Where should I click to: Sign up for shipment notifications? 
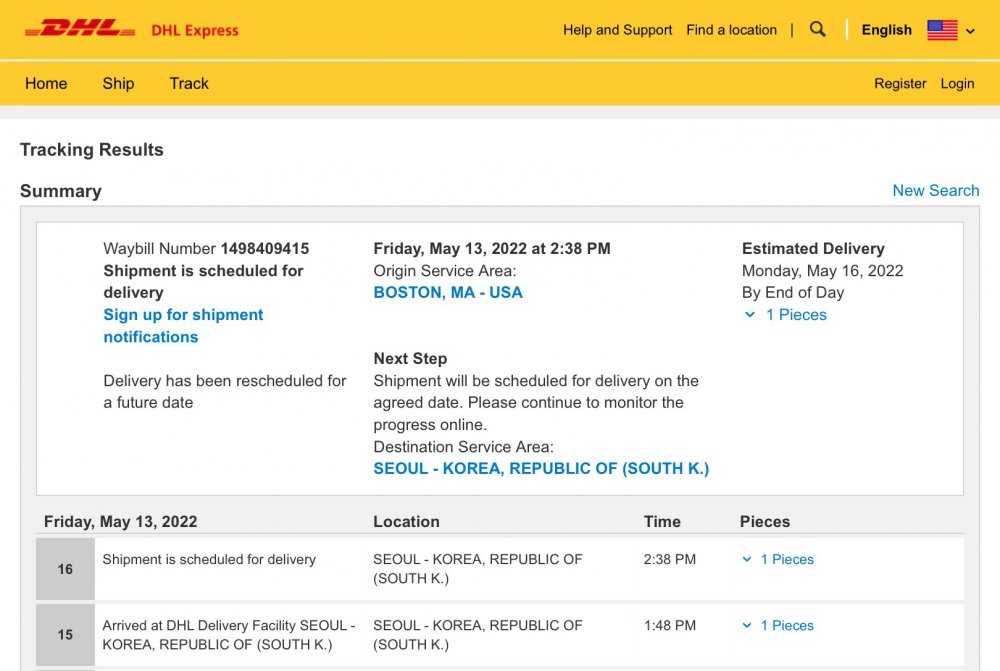(183, 326)
